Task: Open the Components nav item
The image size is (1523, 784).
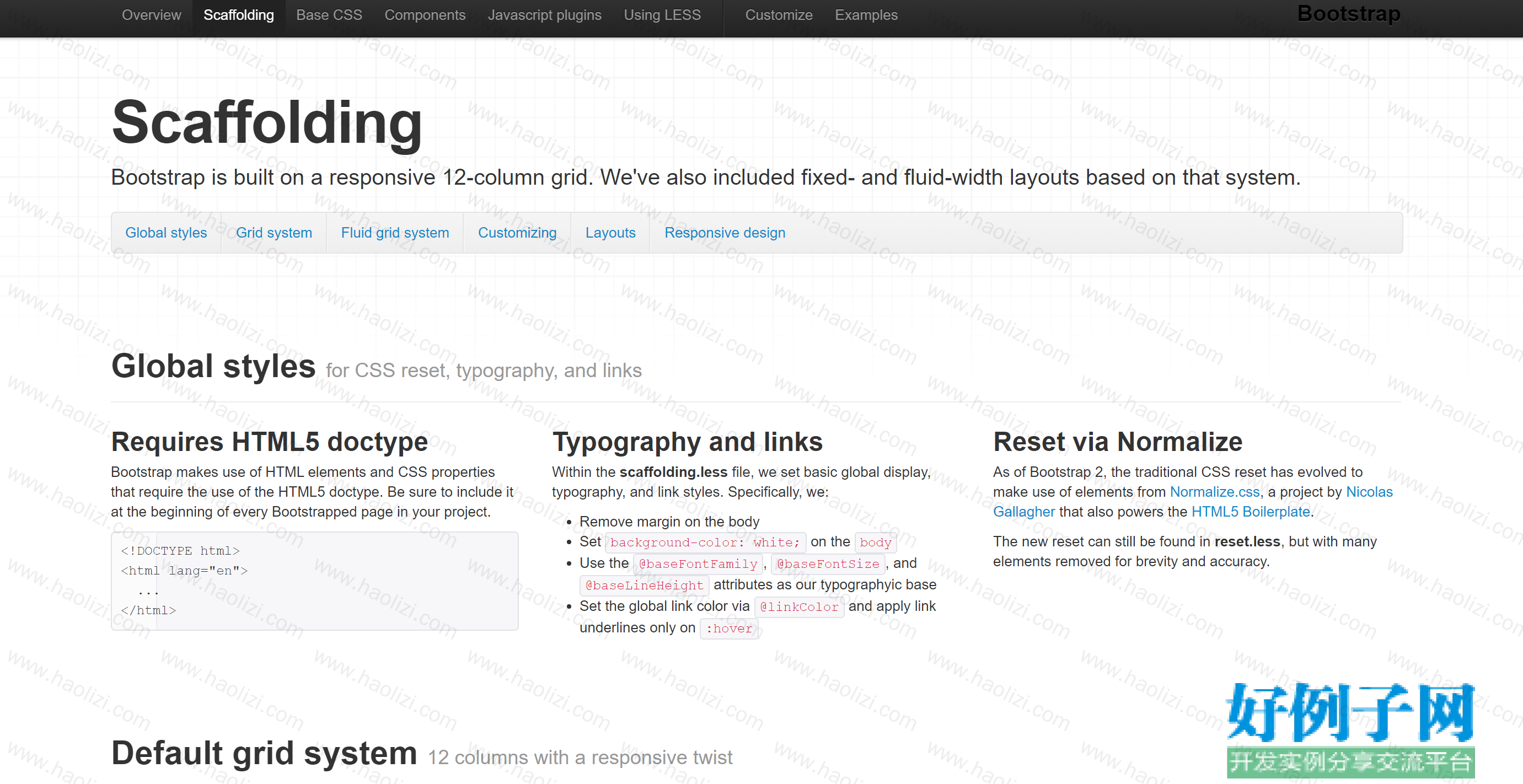Action: (425, 15)
